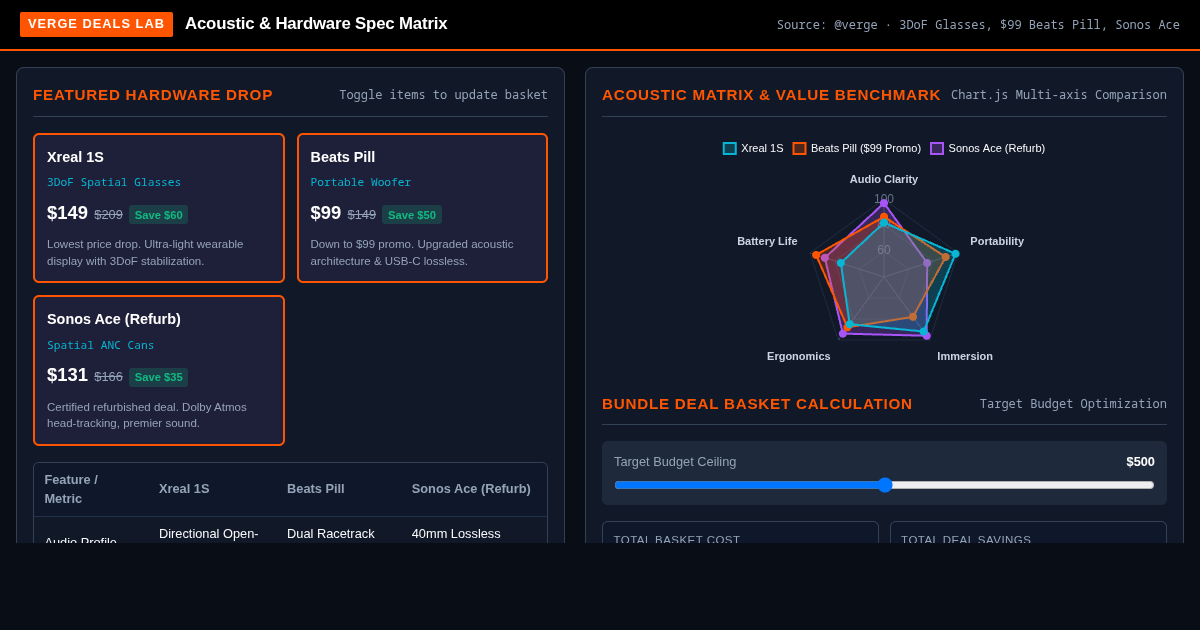Click the $500 budget value

click(x=1140, y=461)
